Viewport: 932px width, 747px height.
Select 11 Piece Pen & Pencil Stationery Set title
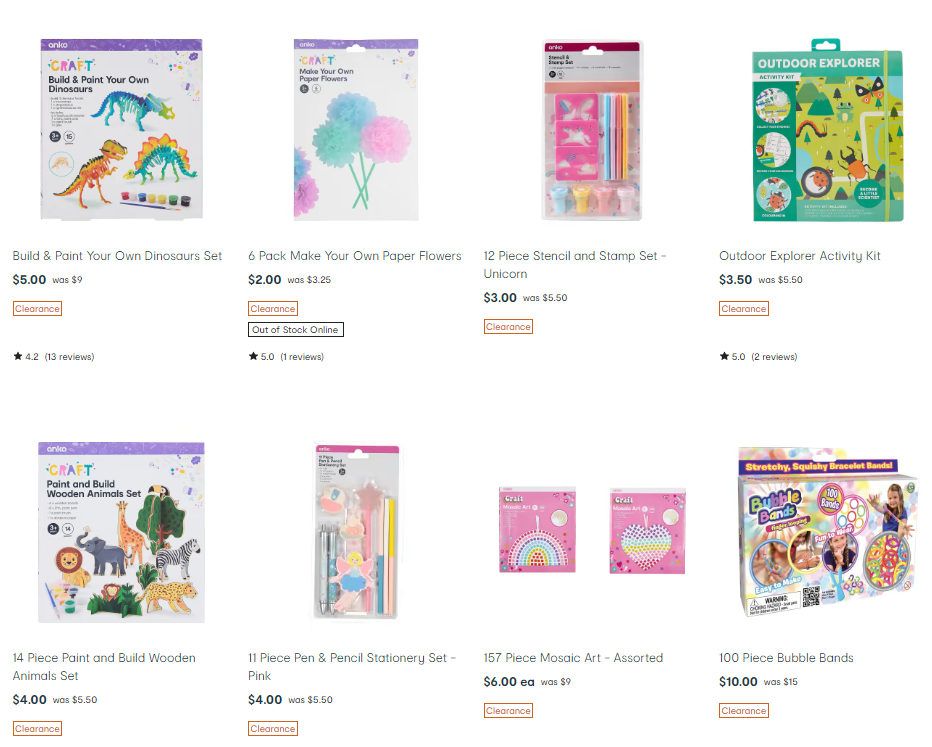pos(352,666)
